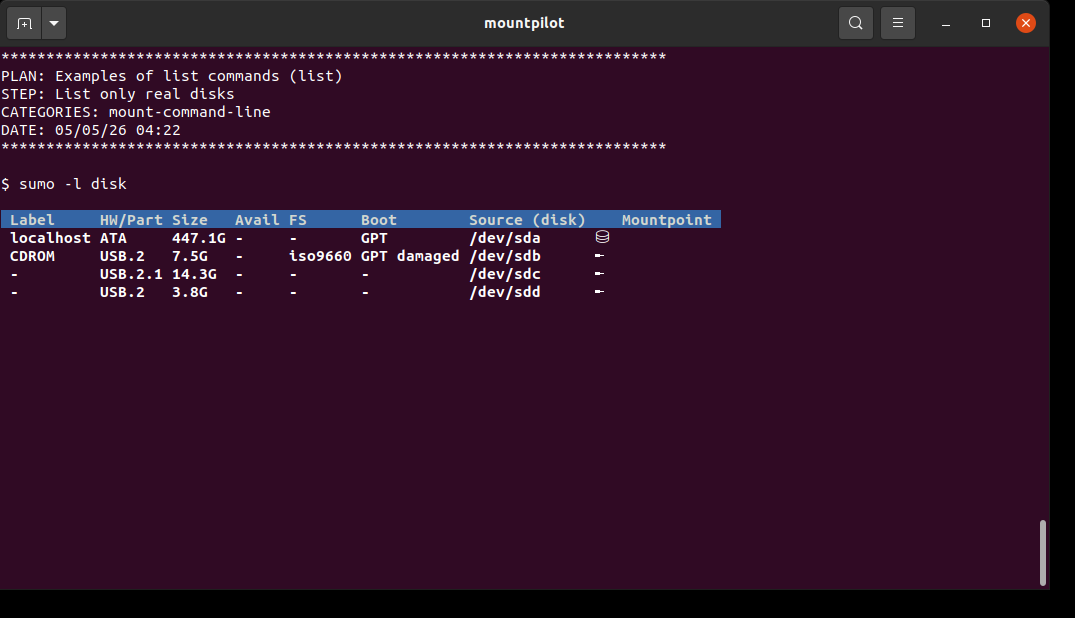Click the HW/Part column header
The width and height of the screenshot is (1075, 618).
pos(131,219)
